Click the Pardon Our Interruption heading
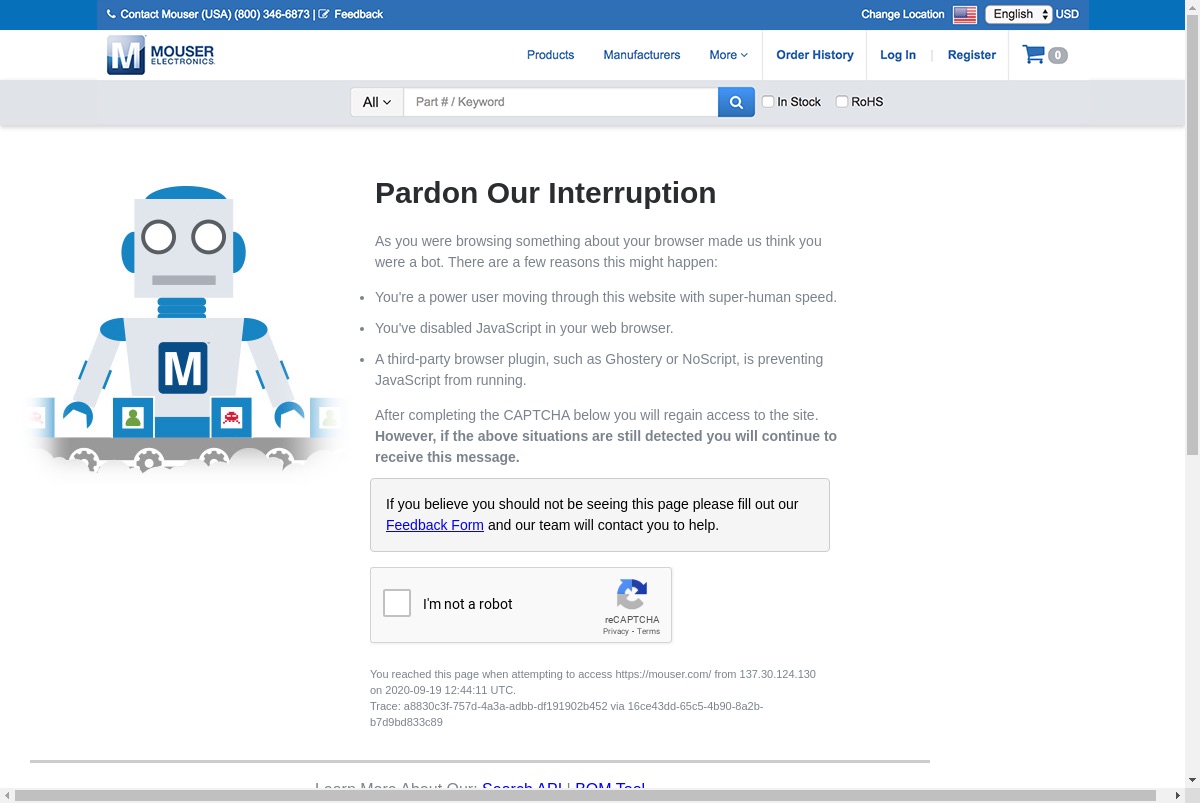 (546, 192)
